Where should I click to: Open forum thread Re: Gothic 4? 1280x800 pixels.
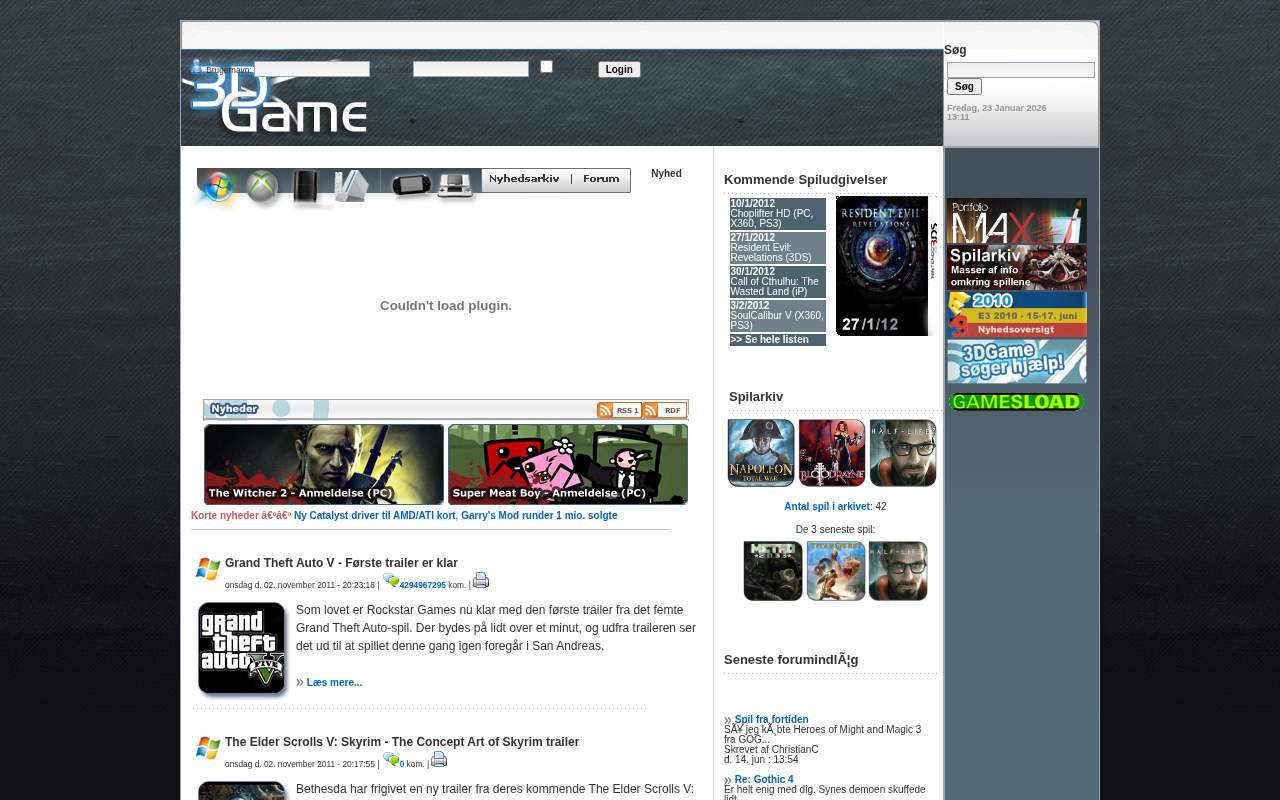point(764,780)
